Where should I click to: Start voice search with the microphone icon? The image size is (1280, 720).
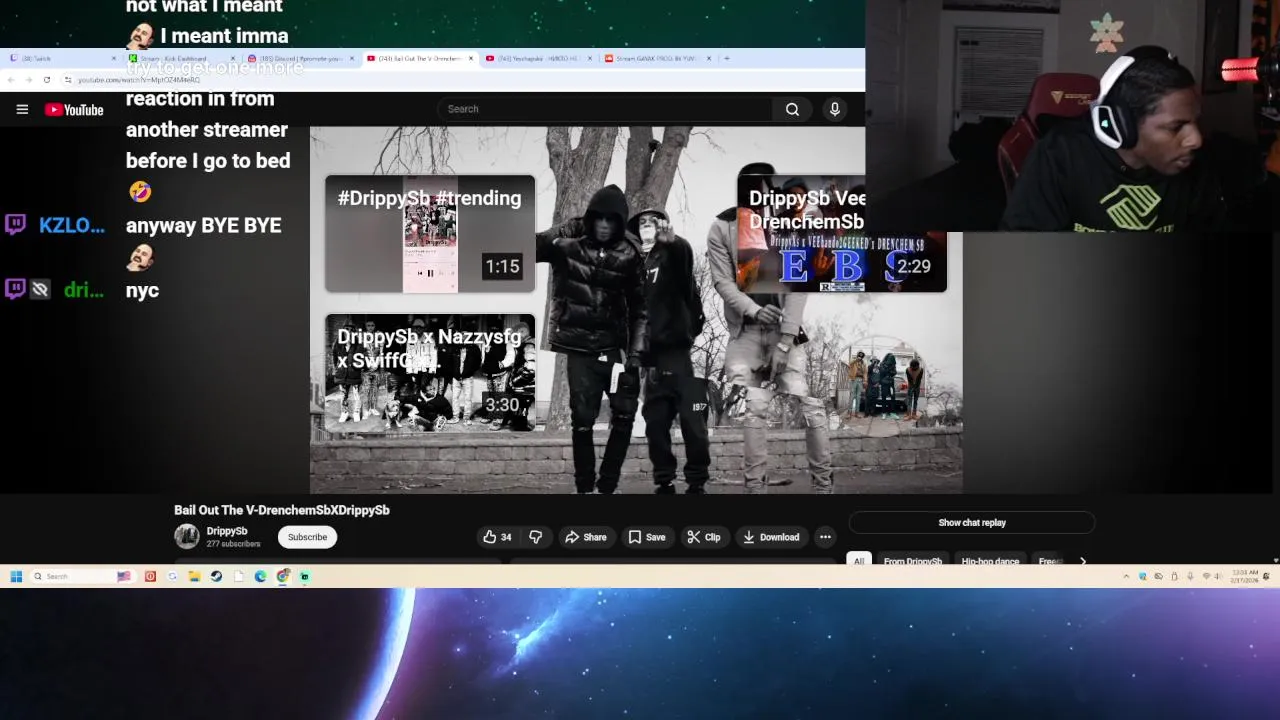point(835,109)
